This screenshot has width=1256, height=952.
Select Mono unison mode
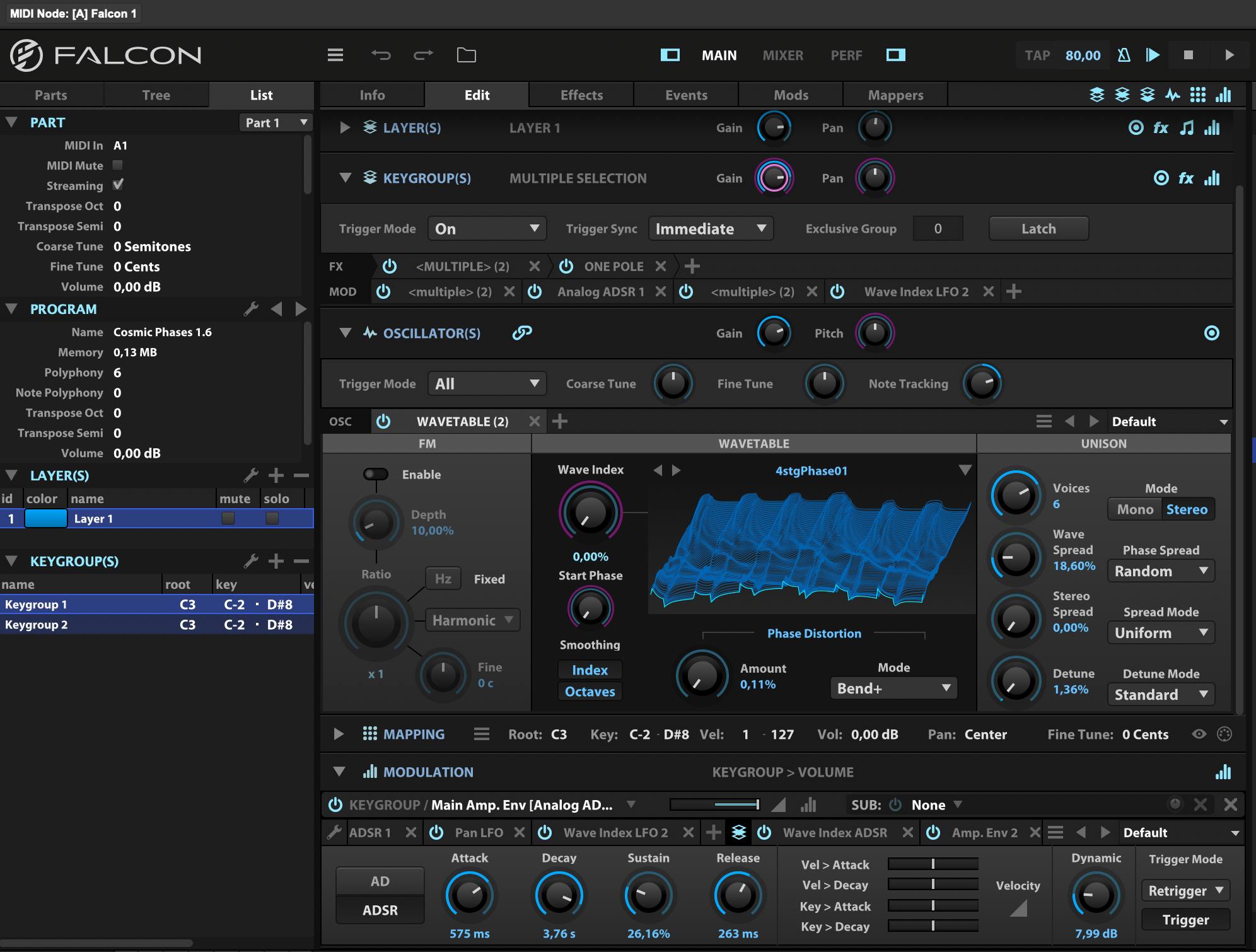tap(1135, 509)
